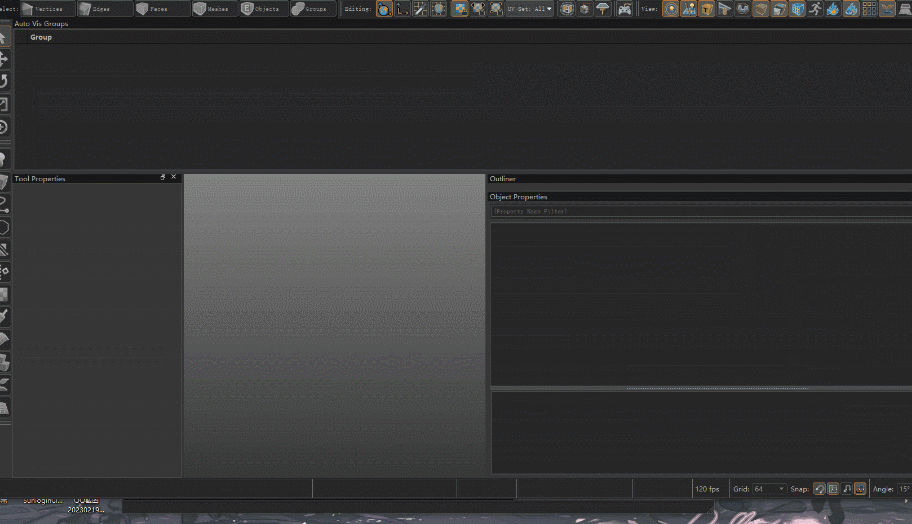Image resolution: width=912 pixels, height=524 pixels.
Task: Select the four-arrow Translate tool in left toolbar
Action: [3, 59]
